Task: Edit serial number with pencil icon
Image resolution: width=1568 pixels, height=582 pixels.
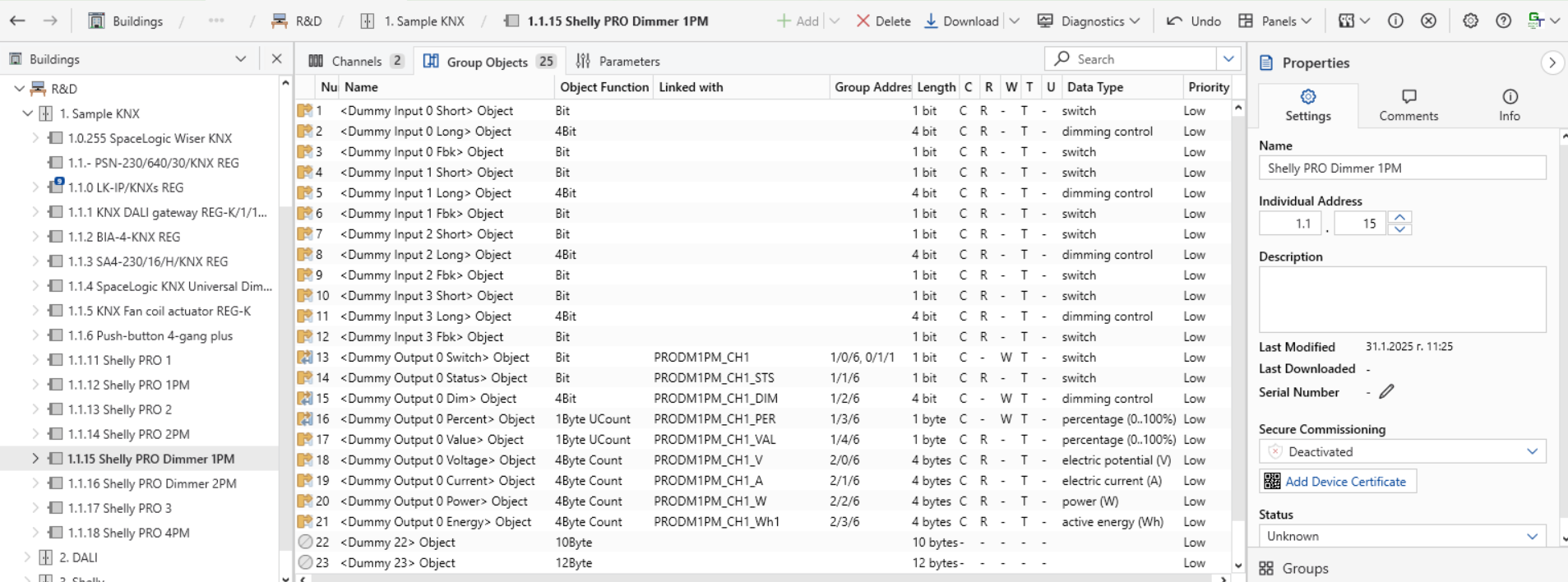Action: click(1386, 392)
